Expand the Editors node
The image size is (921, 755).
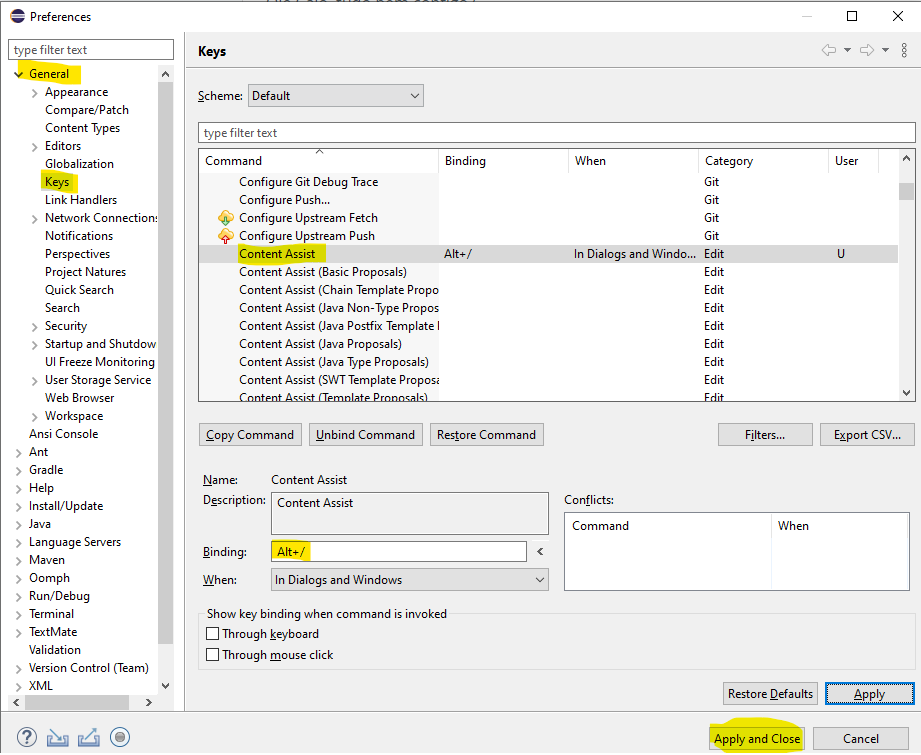(x=35, y=147)
